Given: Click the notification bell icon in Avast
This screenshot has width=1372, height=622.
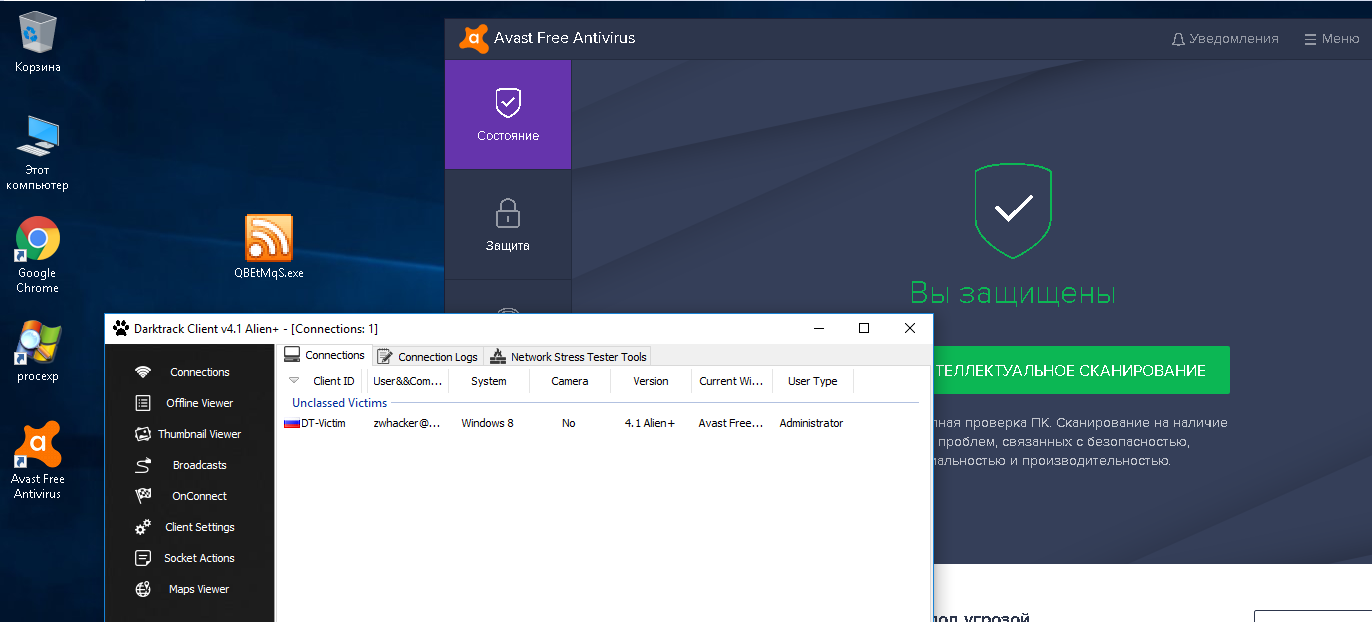Looking at the screenshot, I should click(x=1178, y=39).
